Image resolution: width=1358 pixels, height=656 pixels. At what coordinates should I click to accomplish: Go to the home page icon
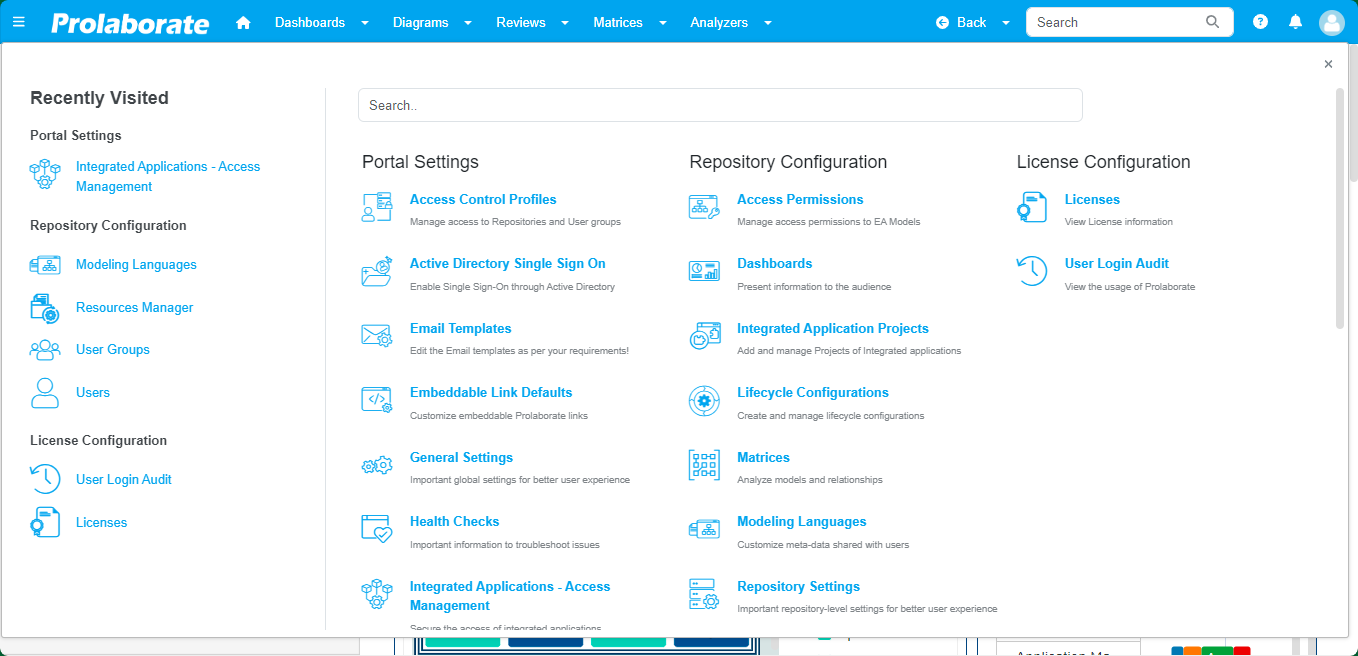[x=243, y=22]
